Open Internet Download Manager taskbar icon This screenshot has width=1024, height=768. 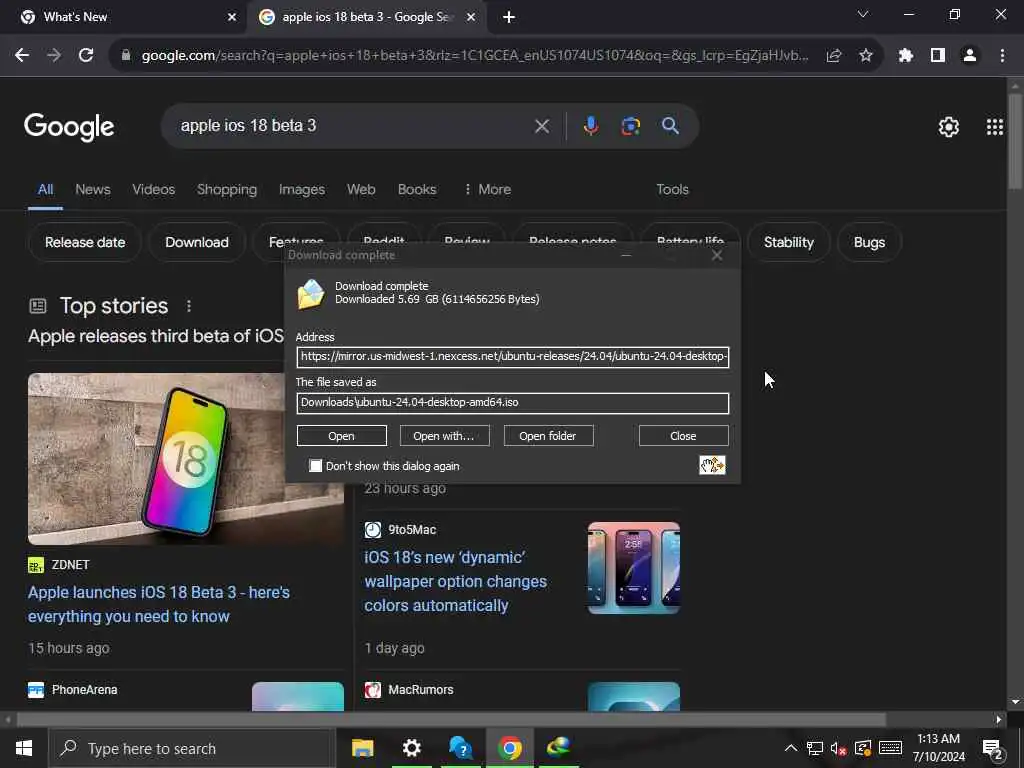[559, 748]
